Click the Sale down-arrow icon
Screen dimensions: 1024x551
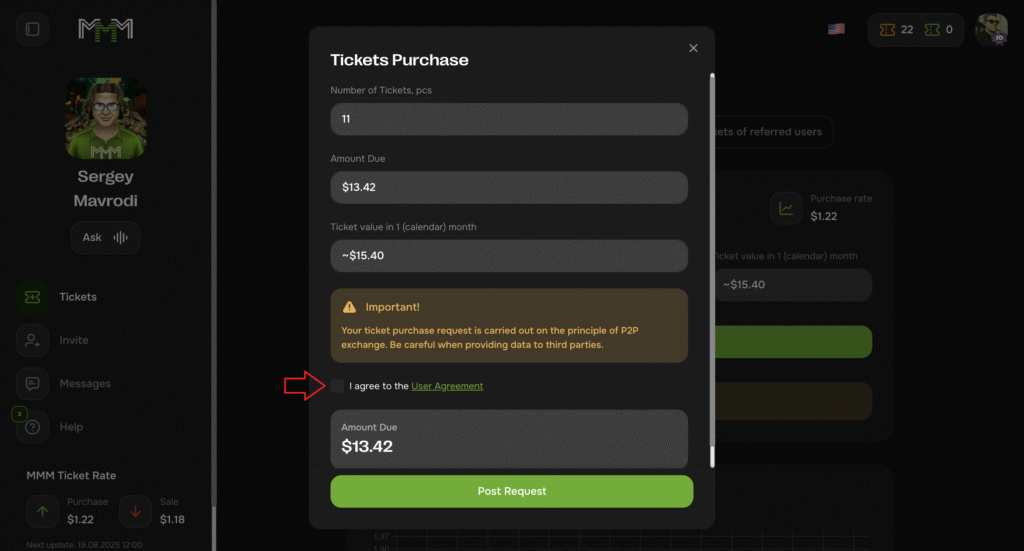click(x=135, y=512)
